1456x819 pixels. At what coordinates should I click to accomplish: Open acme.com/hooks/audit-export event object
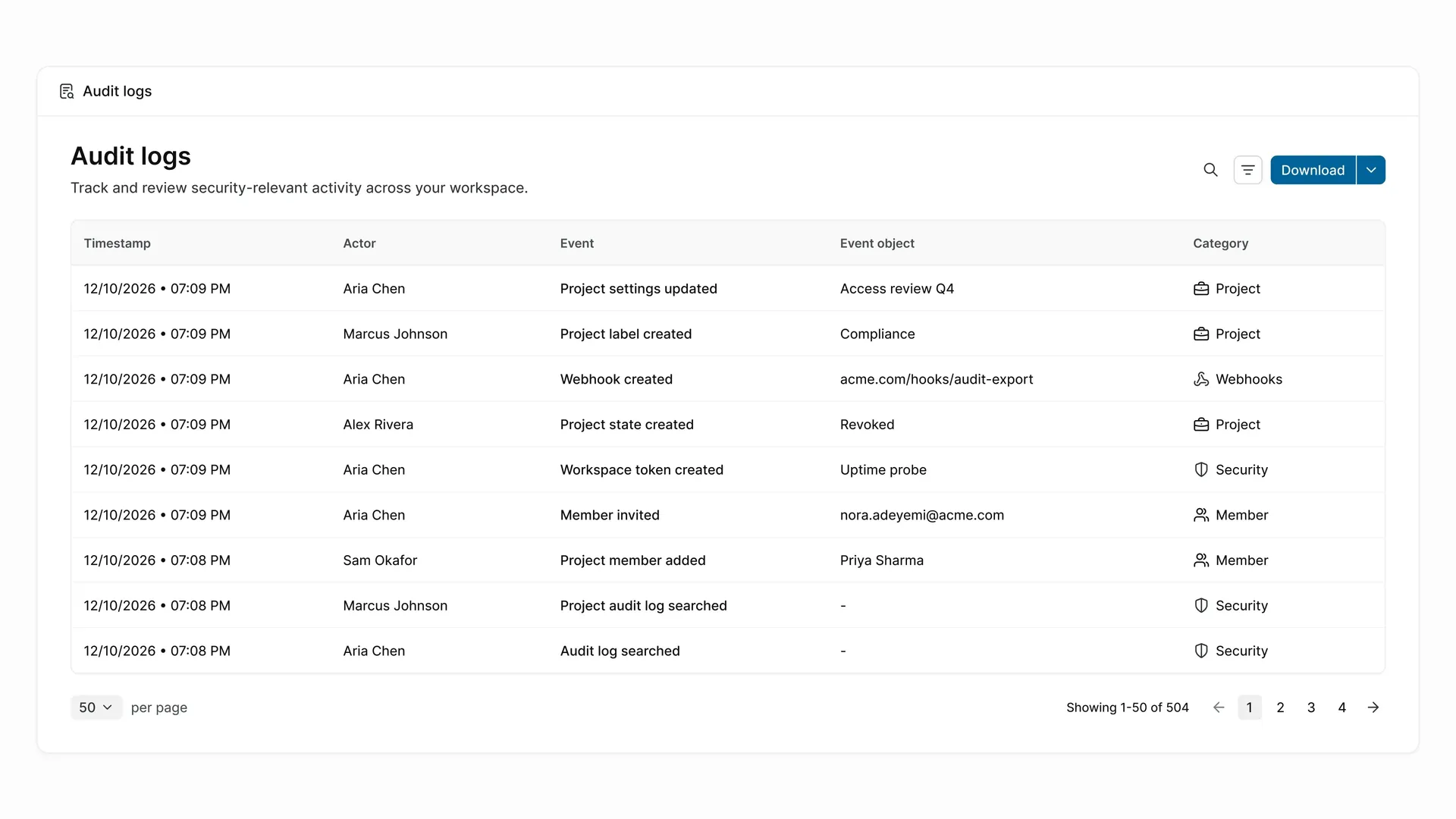point(937,379)
